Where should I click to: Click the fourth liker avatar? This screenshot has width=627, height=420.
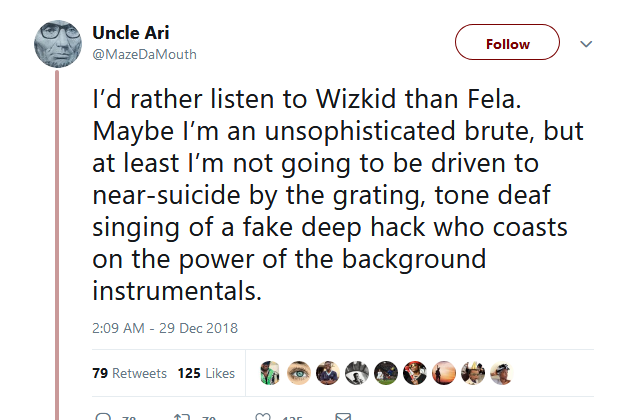(356, 373)
